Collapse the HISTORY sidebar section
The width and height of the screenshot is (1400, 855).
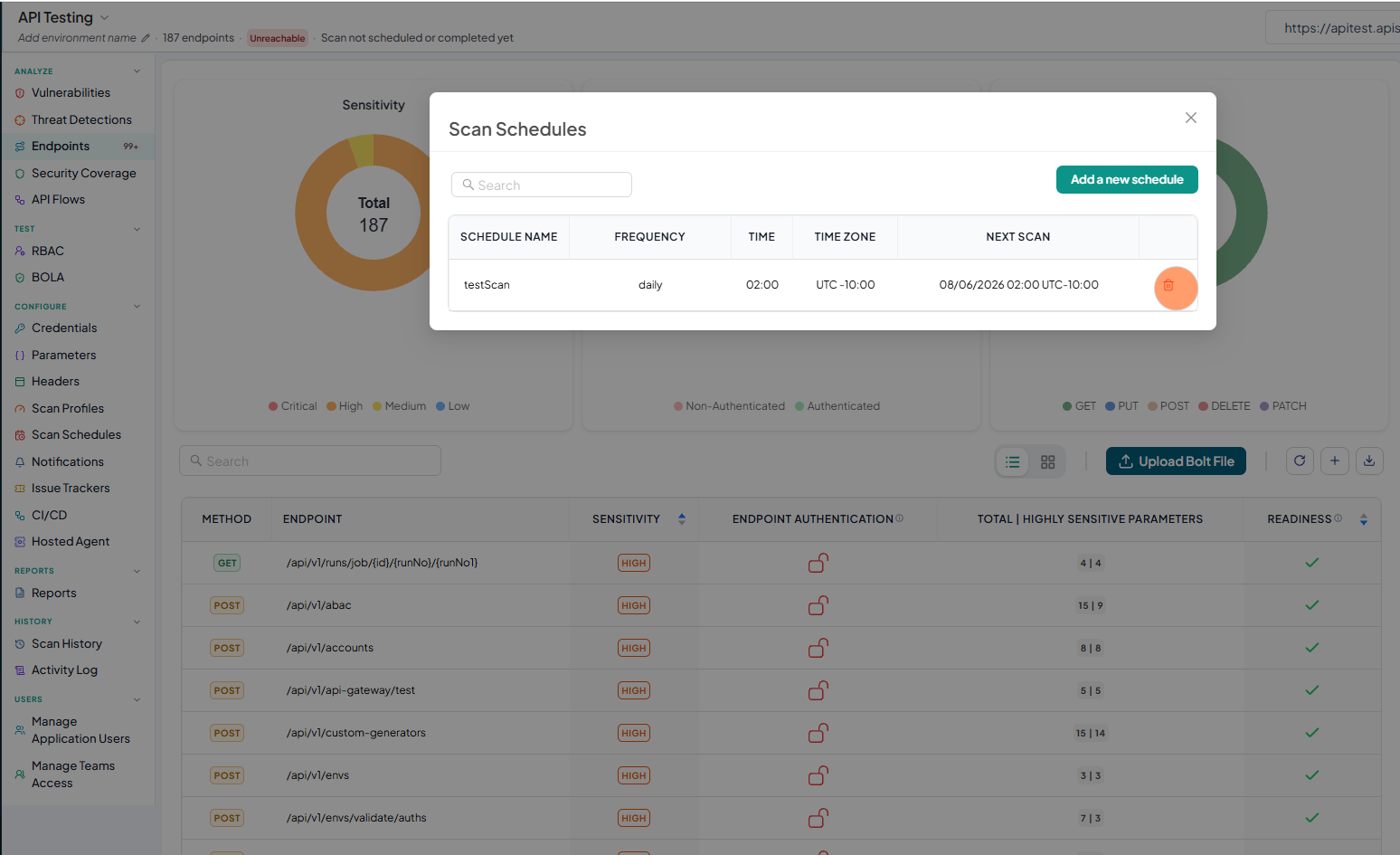[x=137, y=622]
